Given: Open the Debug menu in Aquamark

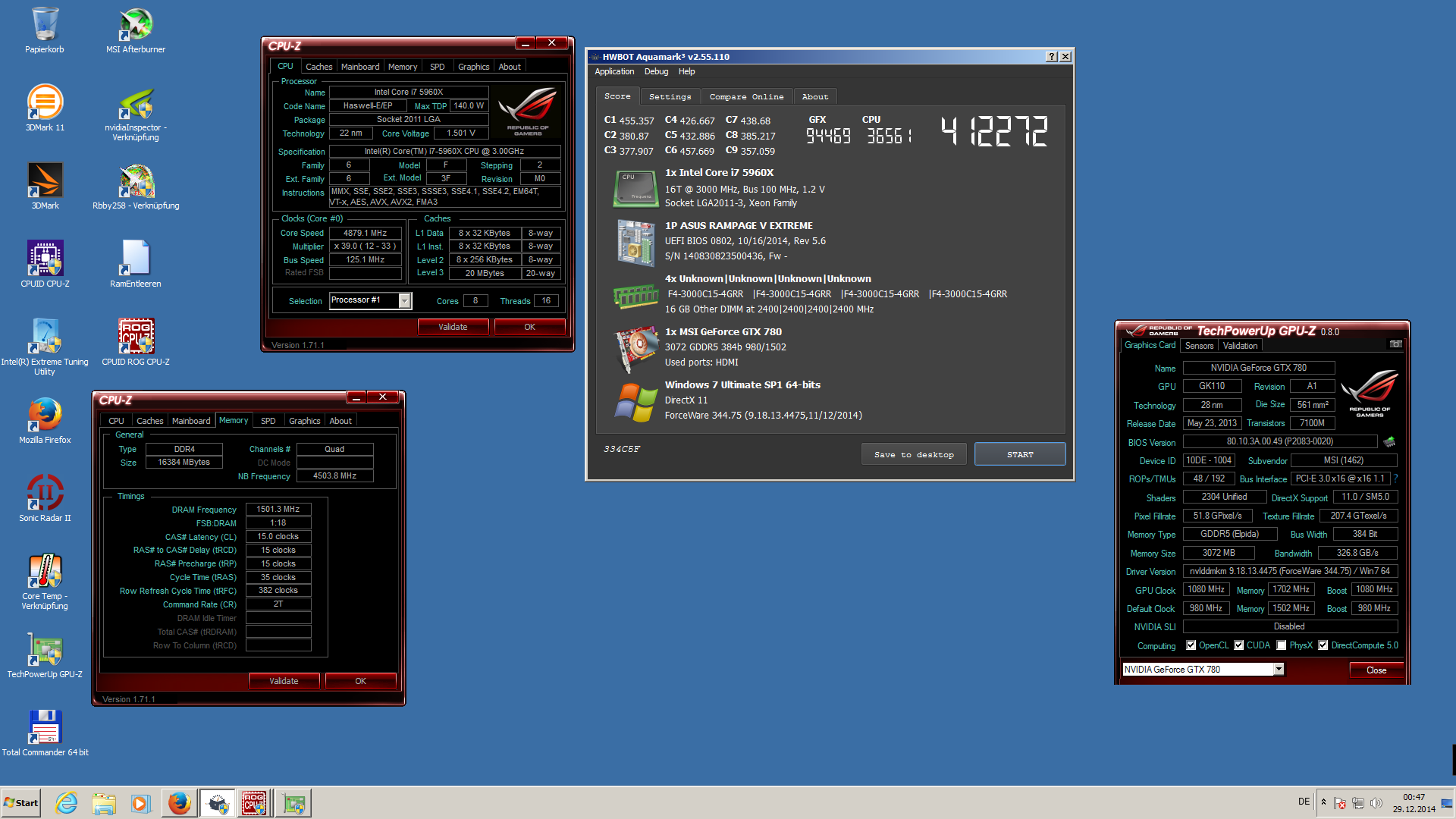Looking at the screenshot, I should [656, 71].
